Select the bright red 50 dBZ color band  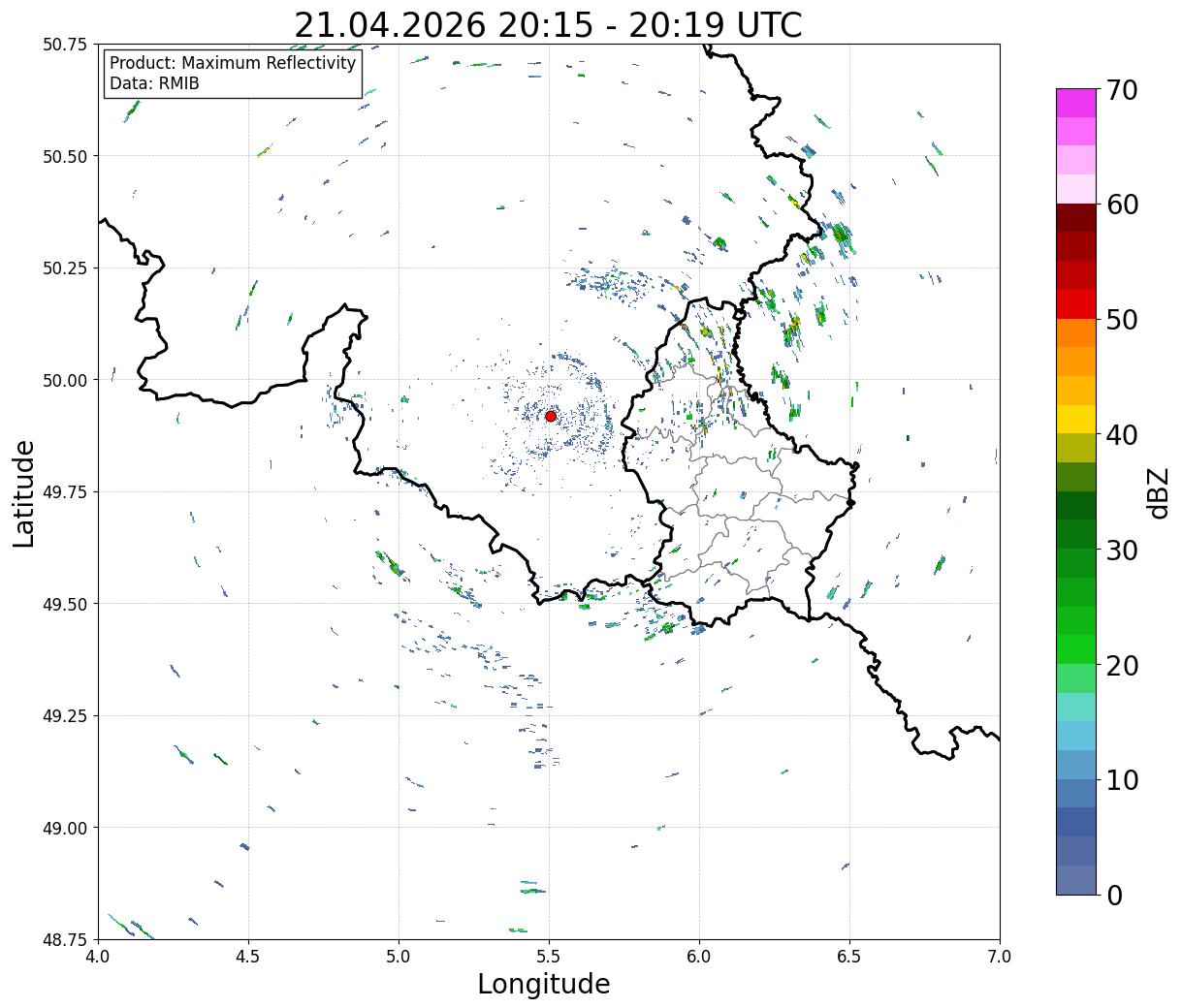click(1076, 303)
